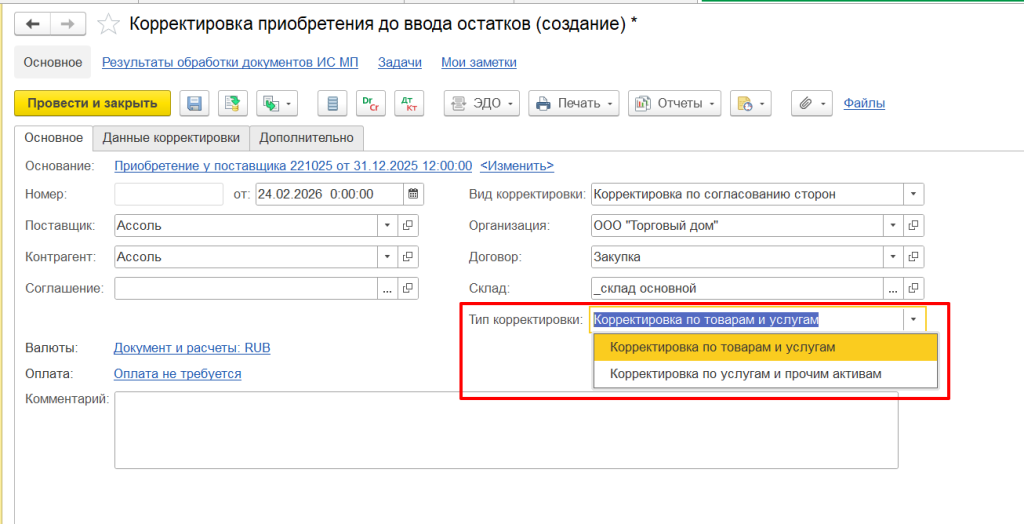Open the Оплата не требуется link
Viewport: 1024px width, 524px height.
tap(177, 373)
